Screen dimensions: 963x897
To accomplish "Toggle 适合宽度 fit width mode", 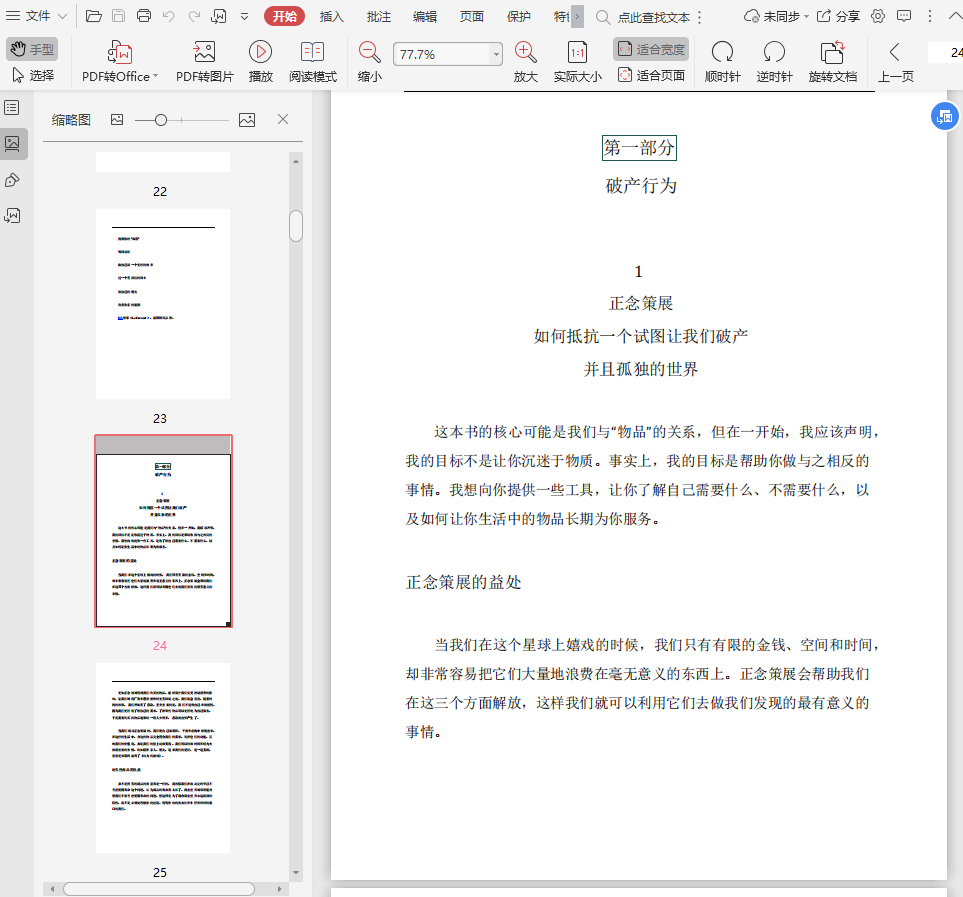I will click(x=650, y=49).
